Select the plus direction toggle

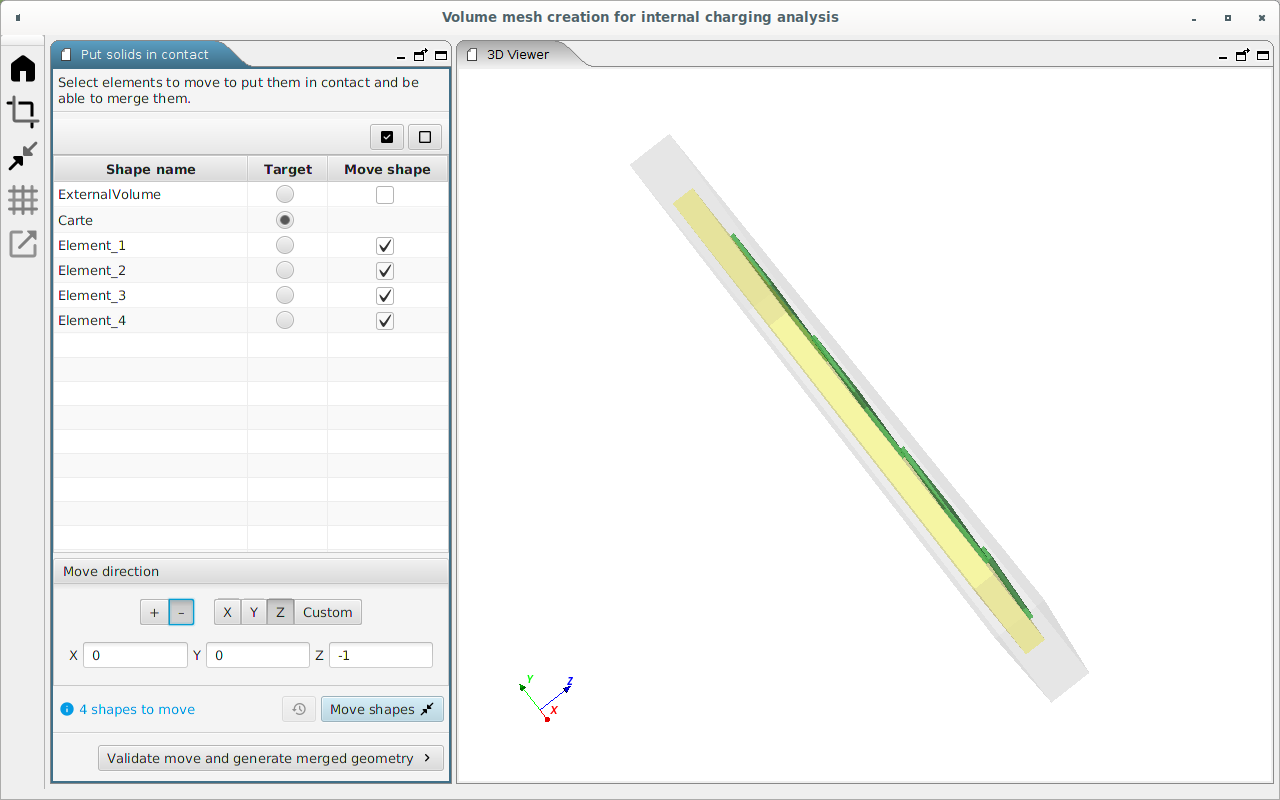pyautogui.click(x=154, y=612)
